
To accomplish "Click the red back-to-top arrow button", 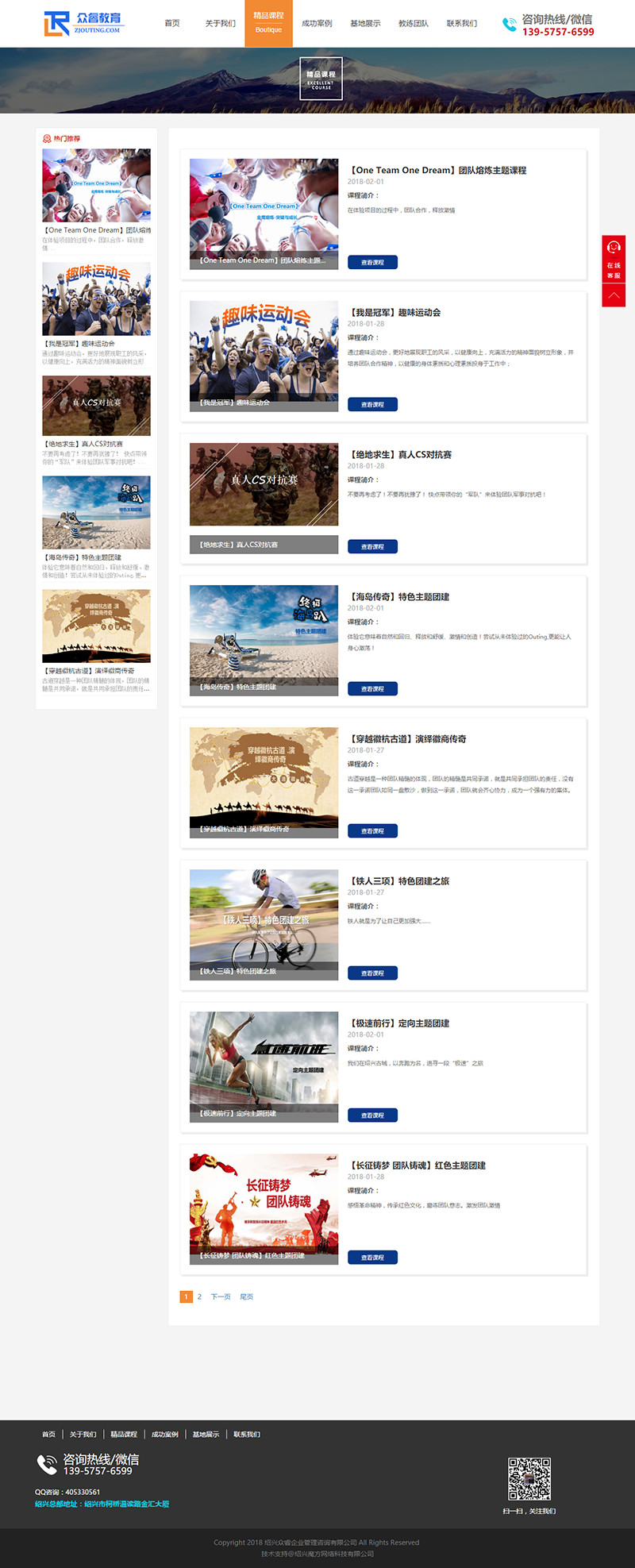I will click(x=614, y=295).
